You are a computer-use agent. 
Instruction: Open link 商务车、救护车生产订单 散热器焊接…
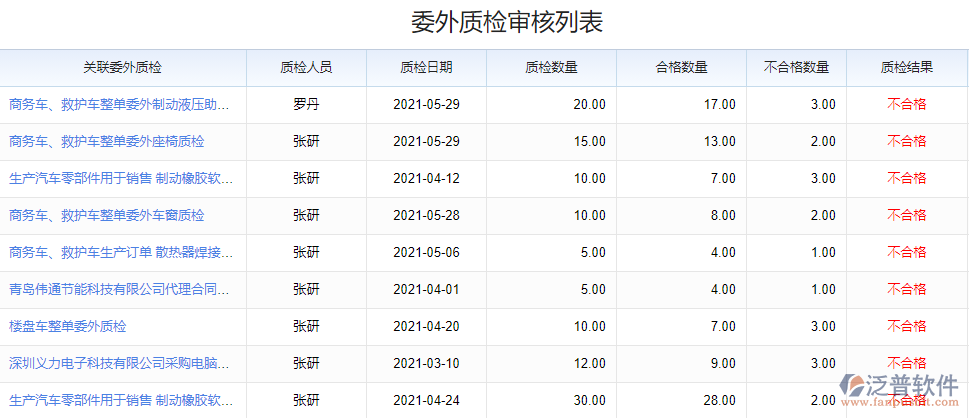coord(120,252)
